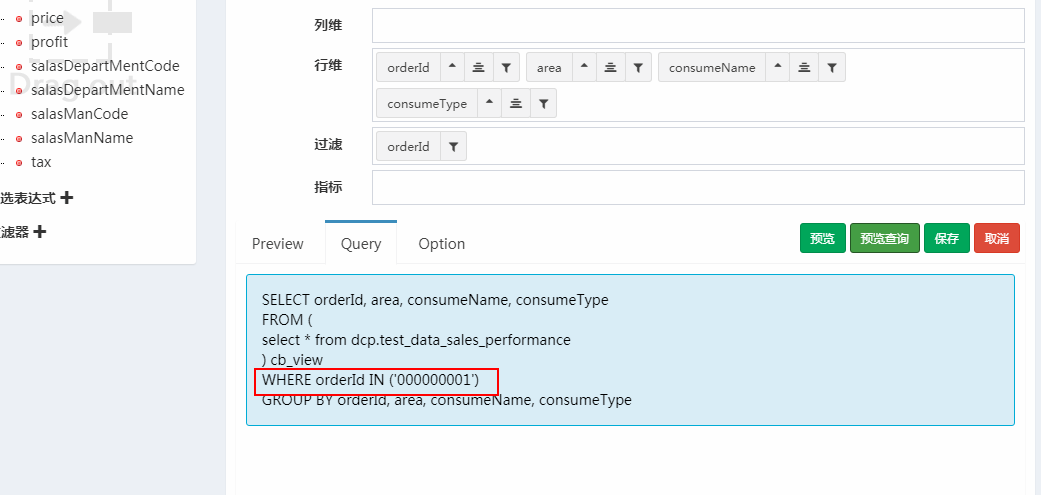Screen dimensions: 1041x495
Task: Select the consumeName tag in 行维
Action: [x=712, y=67]
